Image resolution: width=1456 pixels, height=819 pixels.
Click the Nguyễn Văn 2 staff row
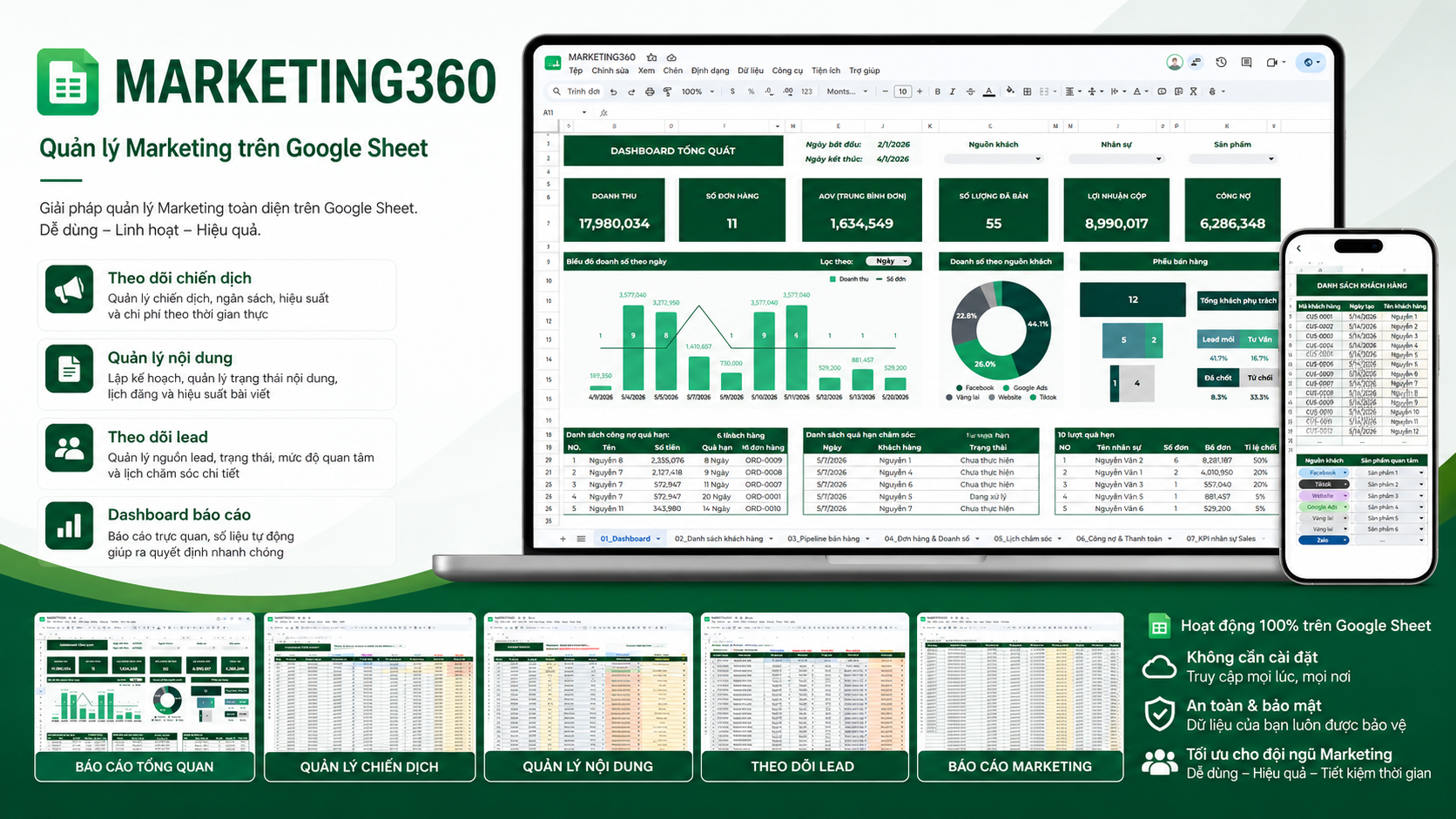click(1166, 460)
